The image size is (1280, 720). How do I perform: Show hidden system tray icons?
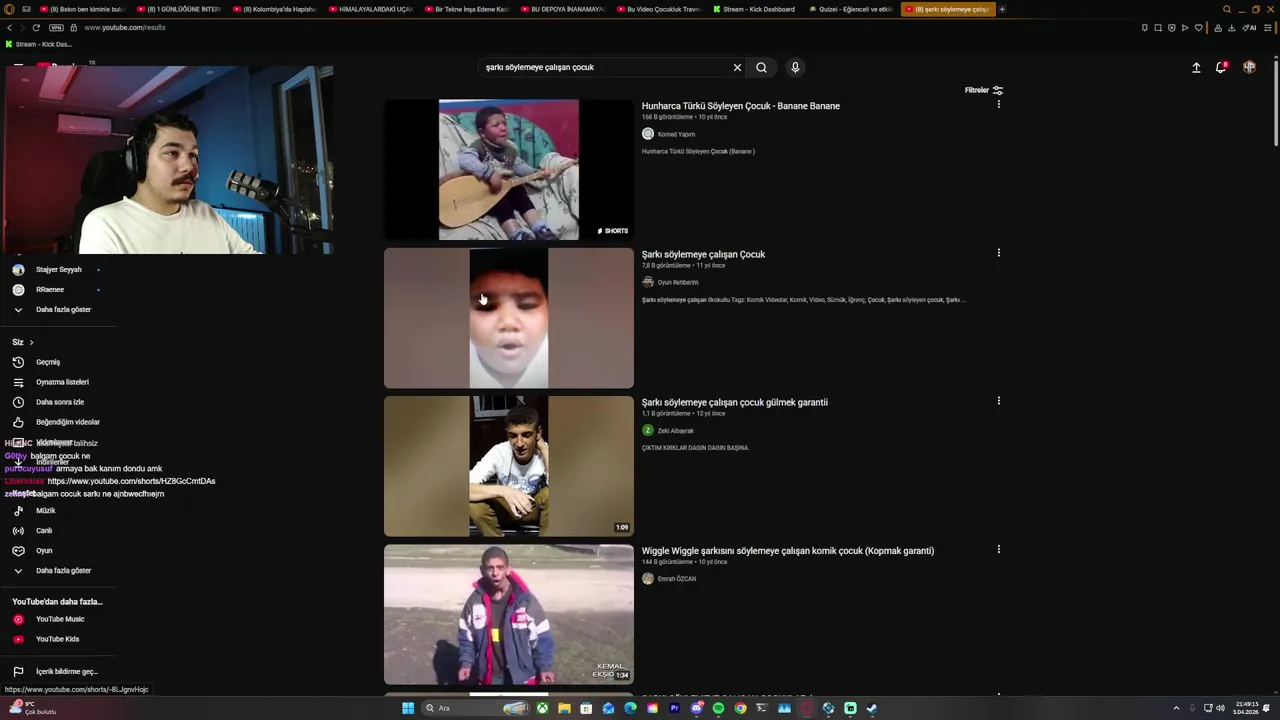[1176, 708]
